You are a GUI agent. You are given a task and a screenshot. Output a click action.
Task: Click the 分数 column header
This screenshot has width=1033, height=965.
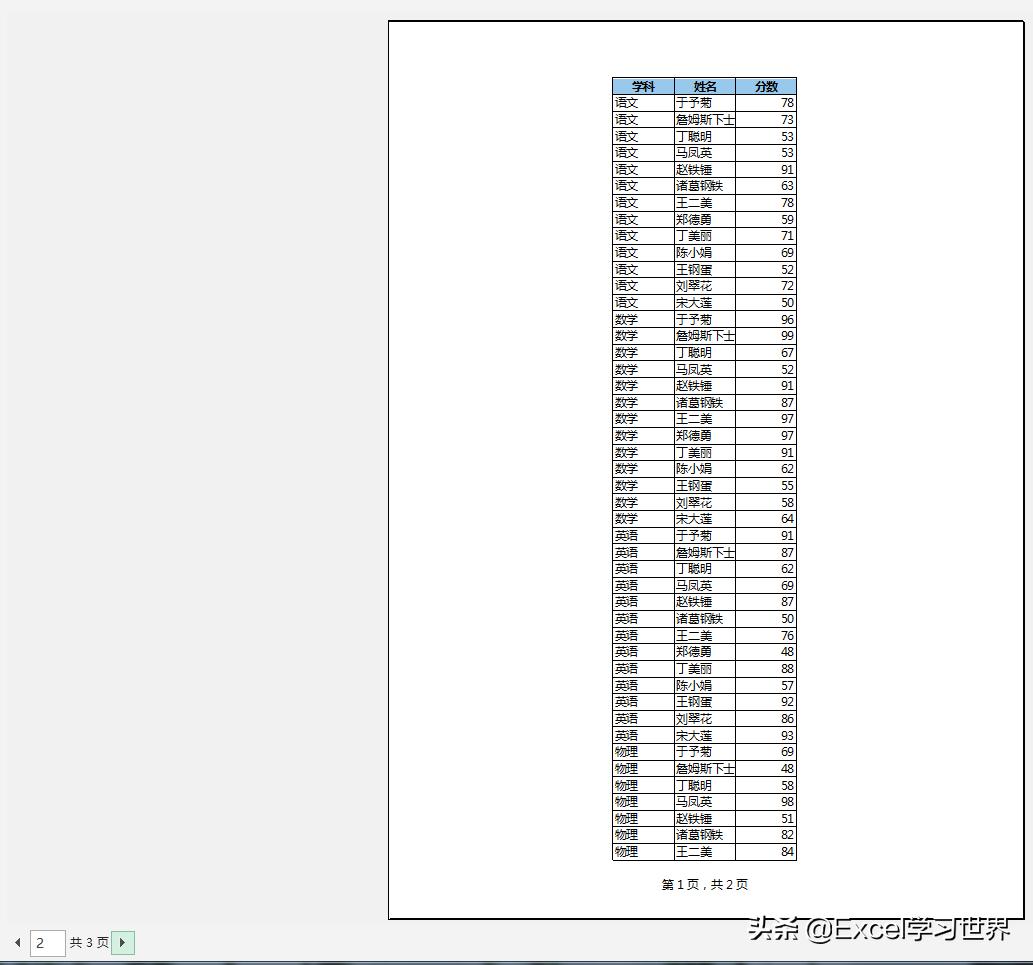coord(766,86)
